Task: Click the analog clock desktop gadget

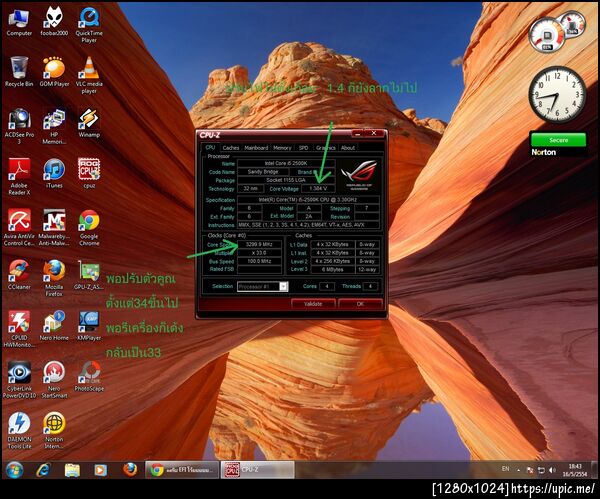Action: click(557, 94)
